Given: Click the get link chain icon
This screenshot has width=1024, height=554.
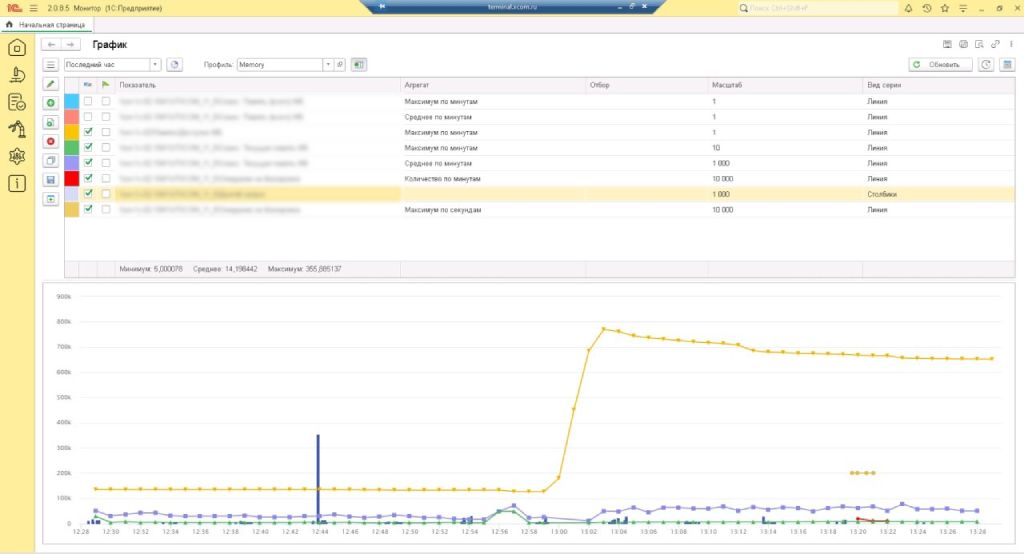Looking at the screenshot, I should (995, 44).
